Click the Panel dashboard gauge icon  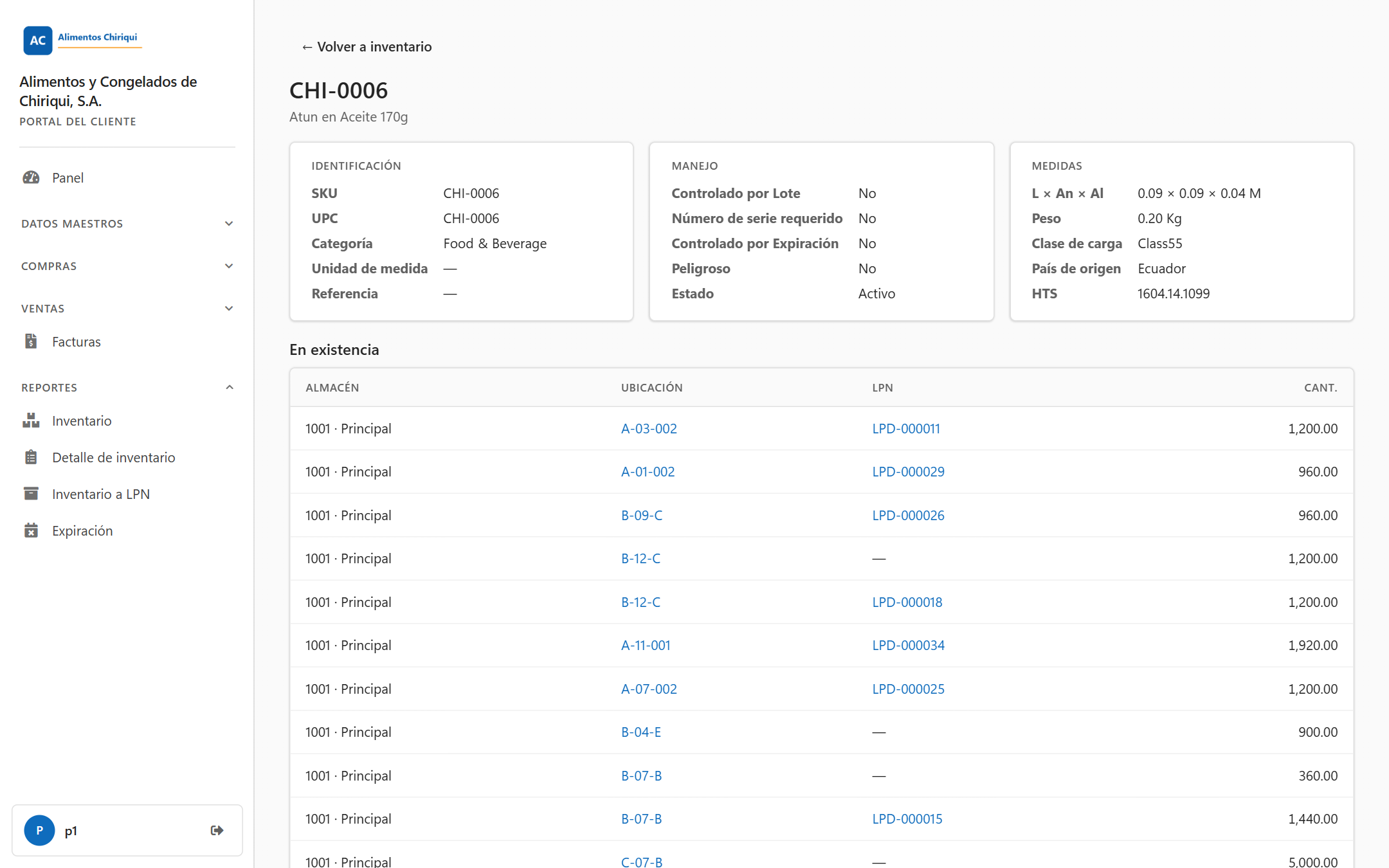tap(31, 177)
